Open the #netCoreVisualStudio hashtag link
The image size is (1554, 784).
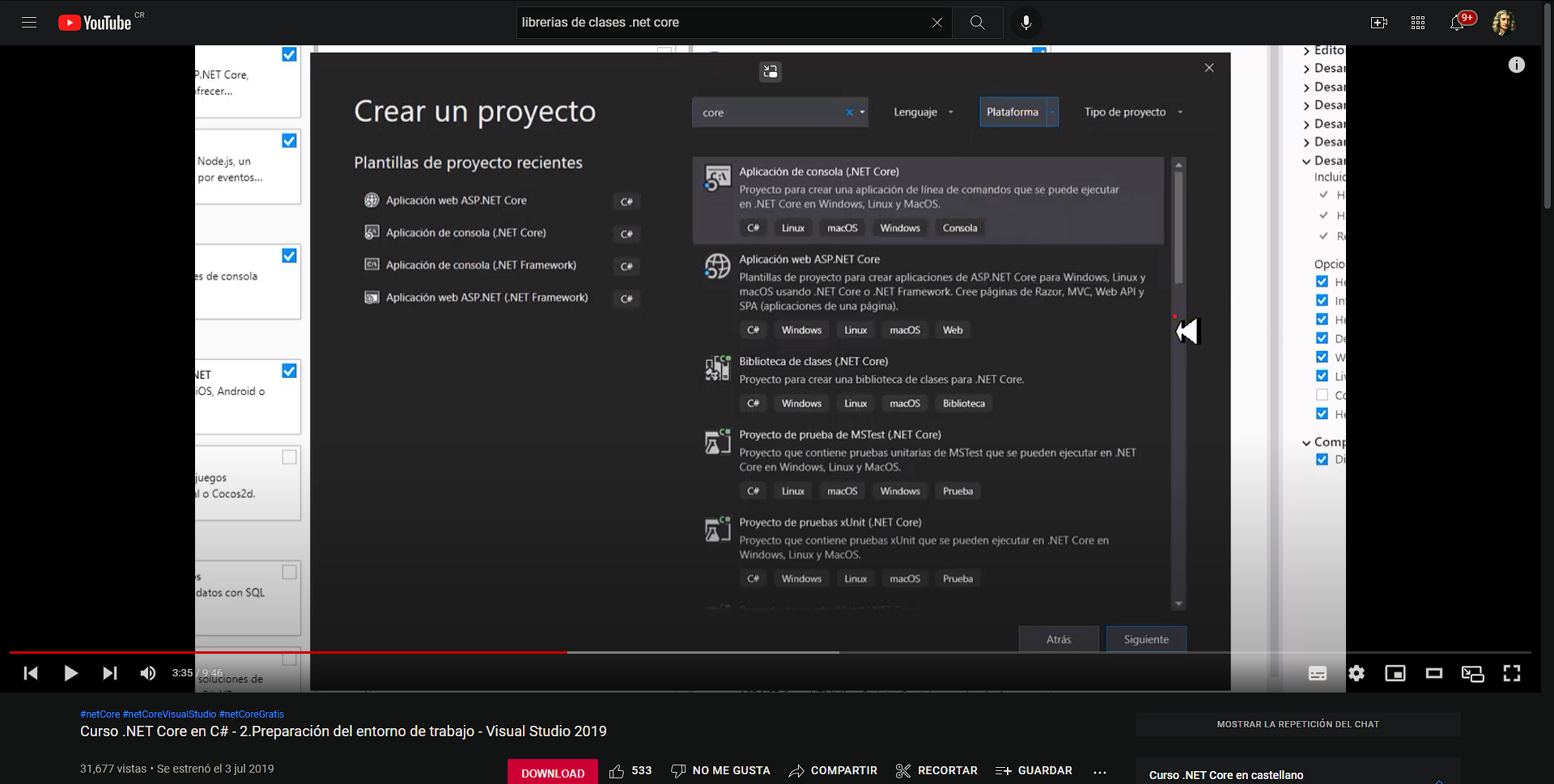[169, 714]
